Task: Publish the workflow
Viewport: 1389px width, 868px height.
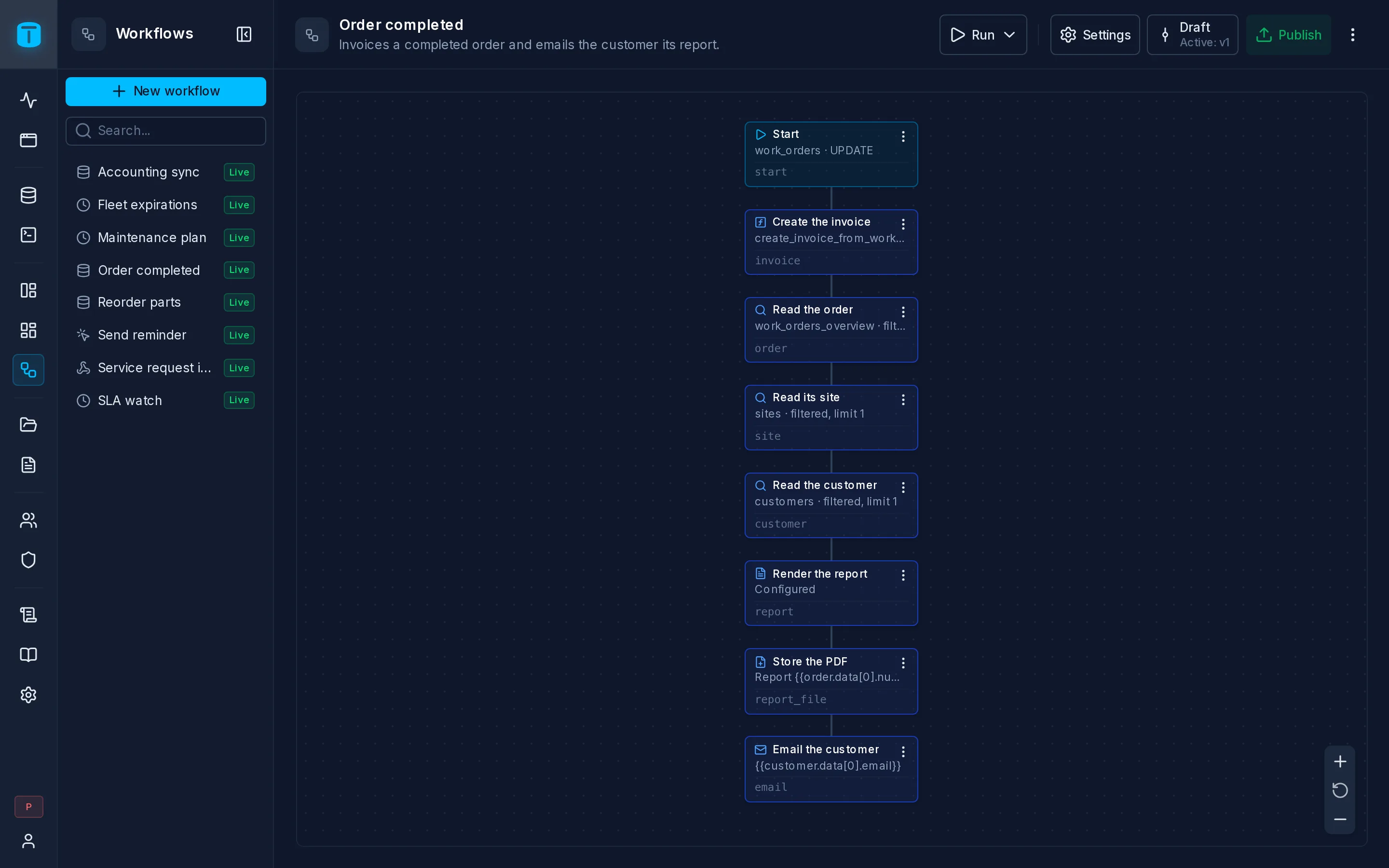Action: (x=1288, y=35)
